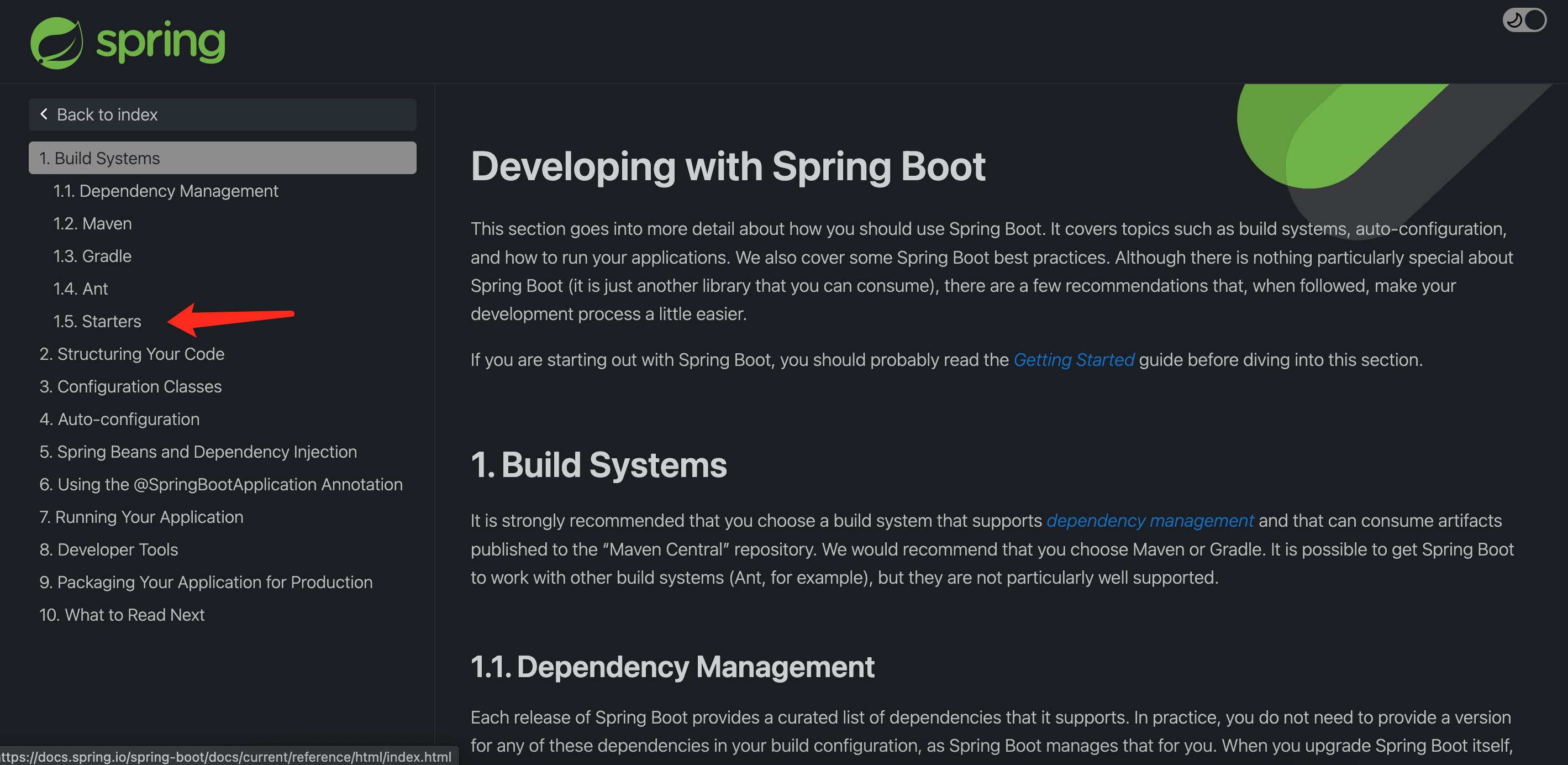Toggle the dark mode switch
The width and height of the screenshot is (1568, 765).
pyautogui.click(x=1524, y=20)
